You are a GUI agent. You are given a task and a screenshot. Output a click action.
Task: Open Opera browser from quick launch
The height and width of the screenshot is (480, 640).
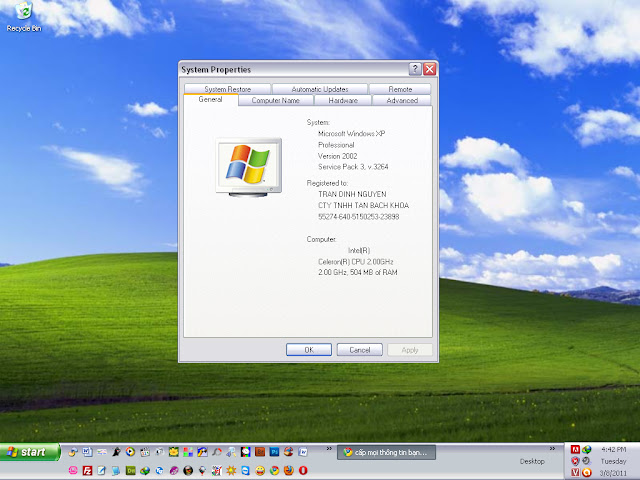point(303,470)
